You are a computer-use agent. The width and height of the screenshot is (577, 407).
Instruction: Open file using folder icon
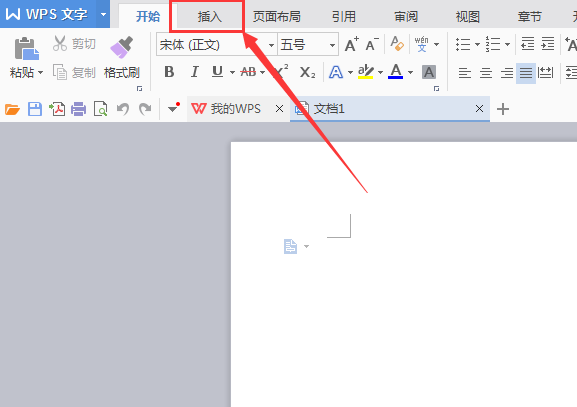(12, 109)
